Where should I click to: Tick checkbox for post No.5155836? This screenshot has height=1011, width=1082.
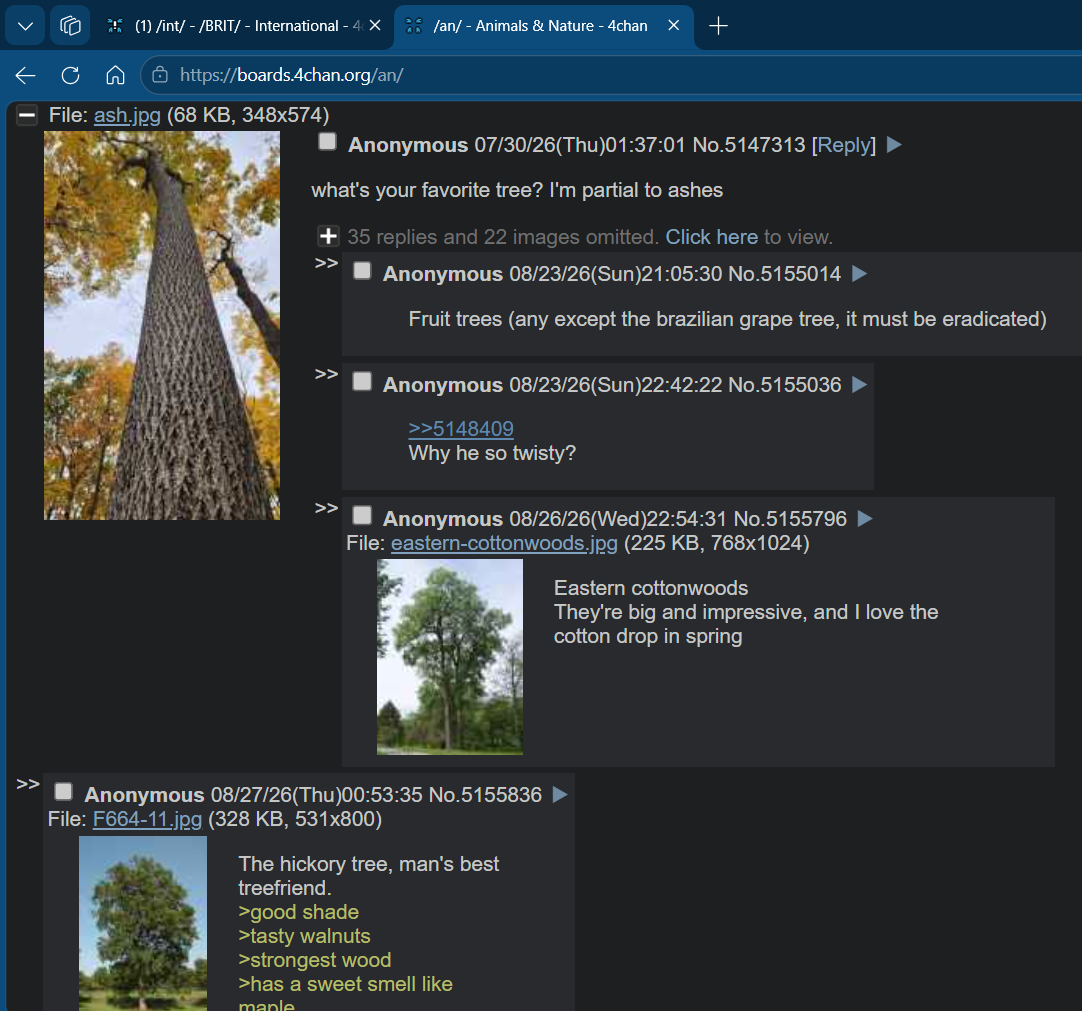[x=63, y=792]
